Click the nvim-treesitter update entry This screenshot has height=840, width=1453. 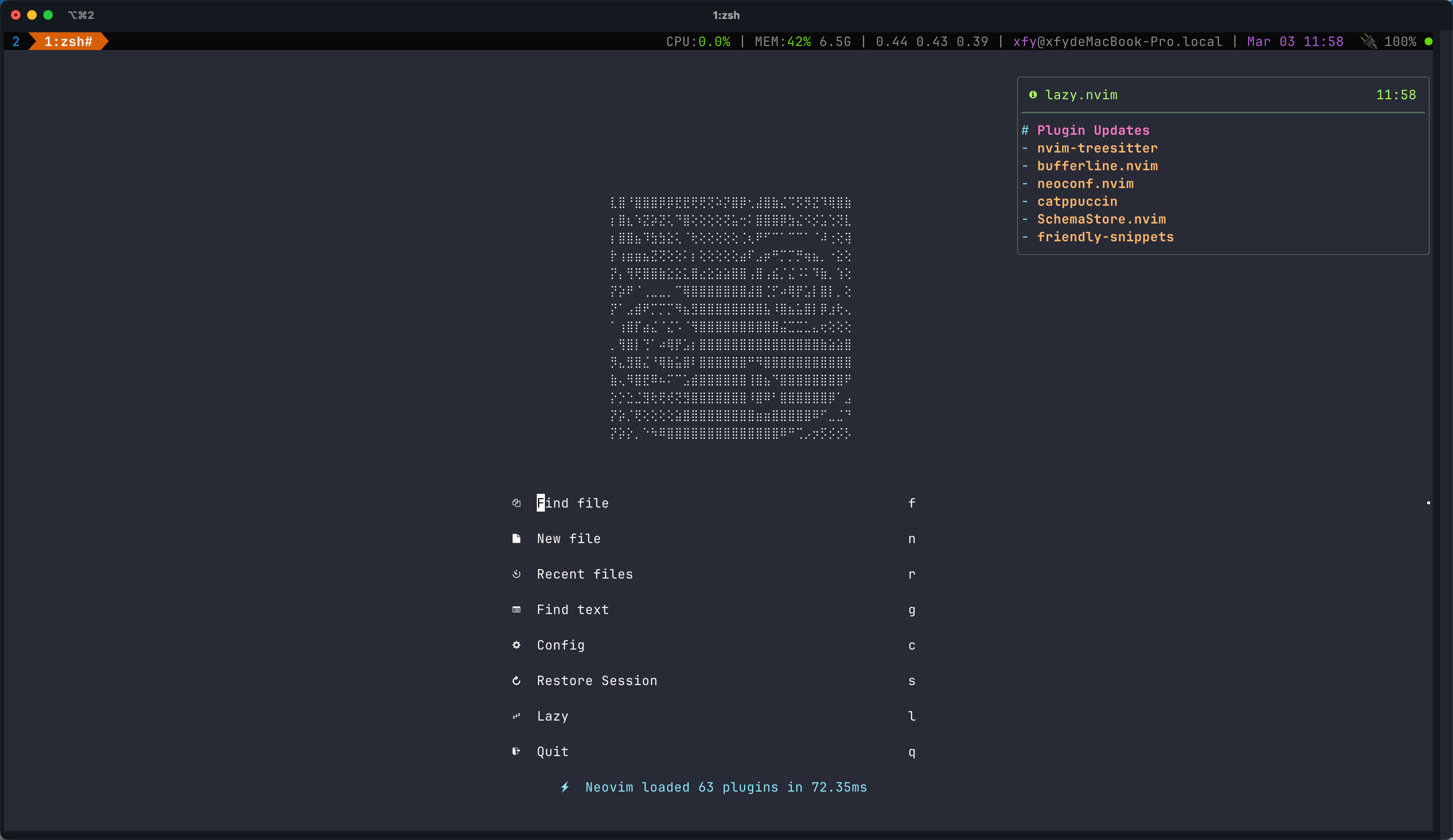click(x=1097, y=148)
